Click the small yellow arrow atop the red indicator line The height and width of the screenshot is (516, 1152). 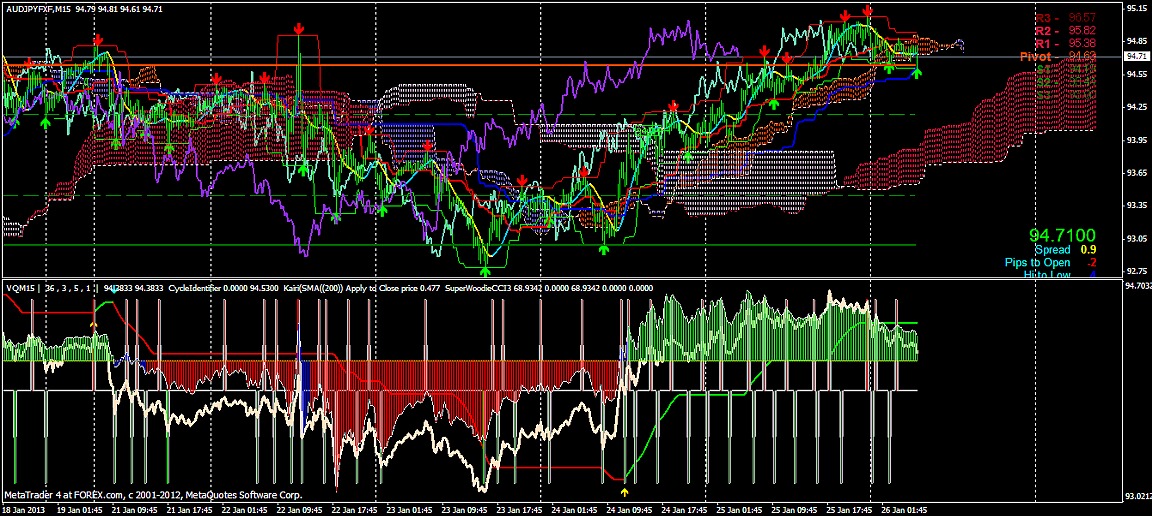click(93, 323)
